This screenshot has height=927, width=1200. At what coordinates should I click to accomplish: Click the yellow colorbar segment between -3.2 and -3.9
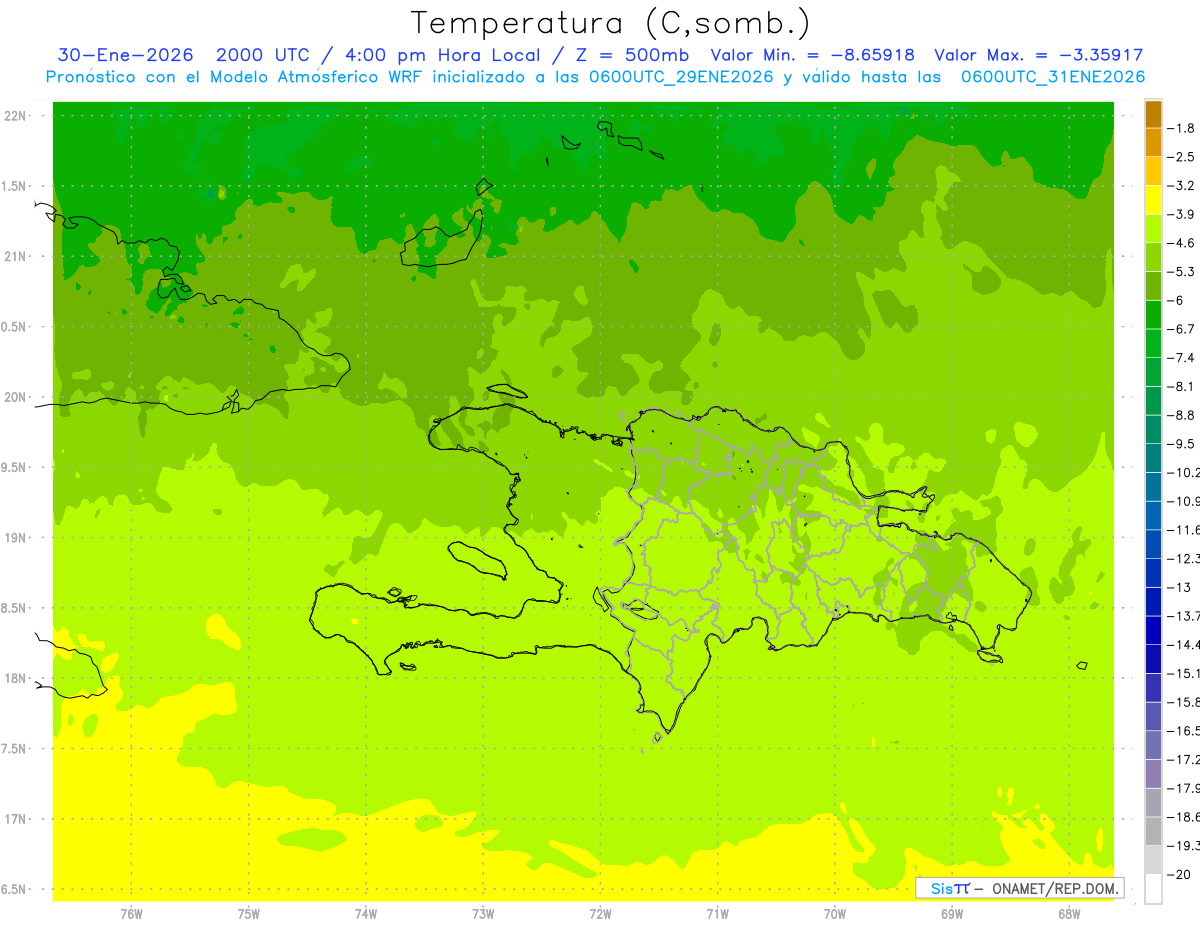click(1153, 200)
